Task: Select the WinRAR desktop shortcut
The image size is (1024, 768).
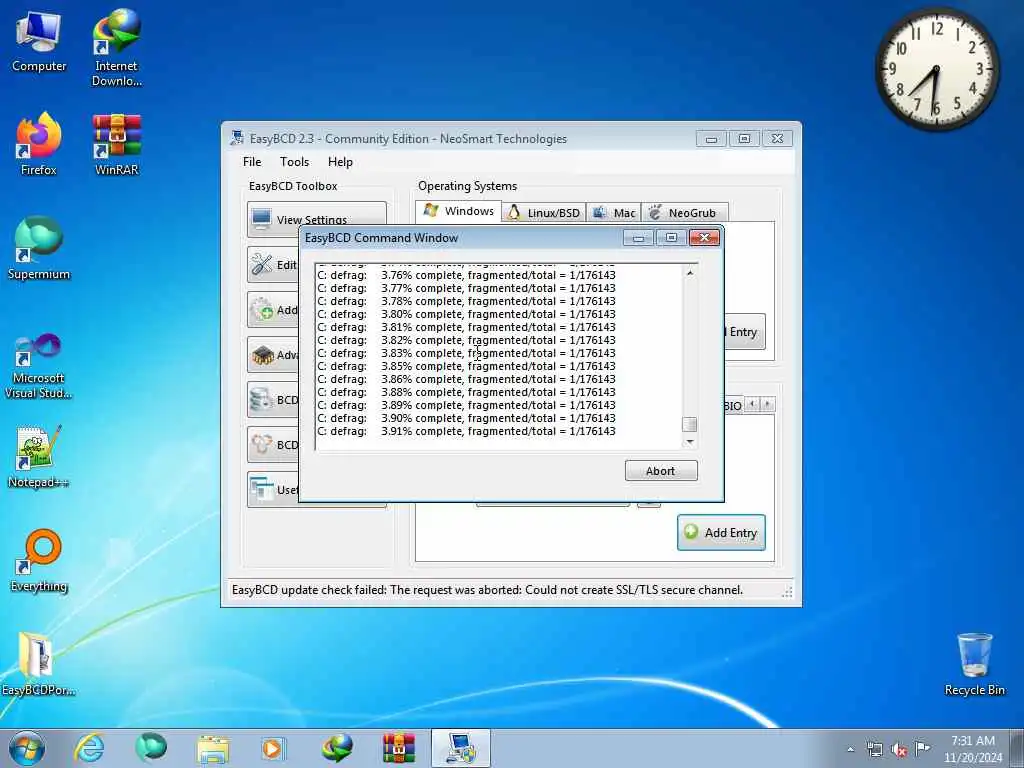Action: [116, 145]
